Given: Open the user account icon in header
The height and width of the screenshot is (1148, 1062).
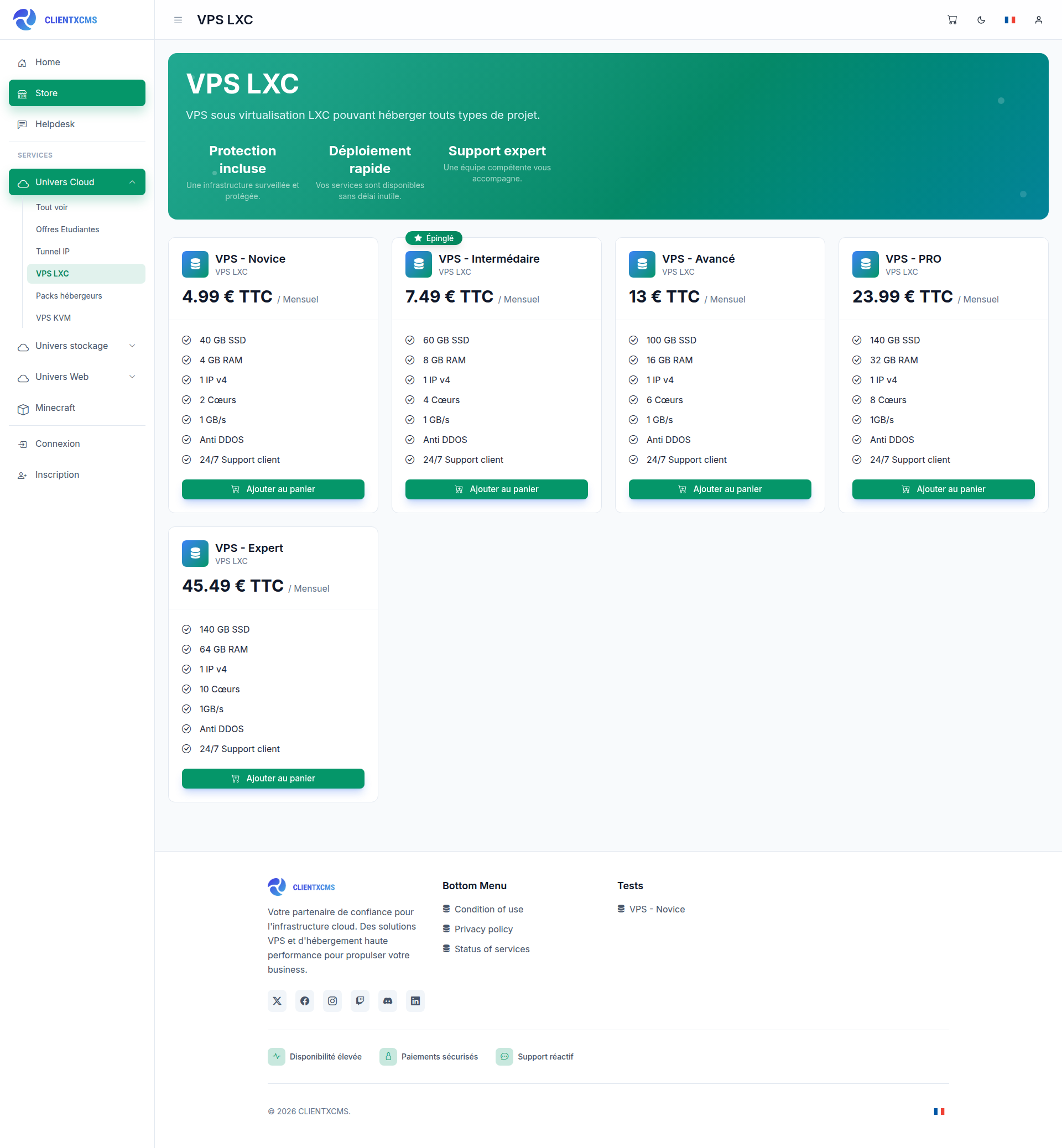Looking at the screenshot, I should pos(1038,19).
